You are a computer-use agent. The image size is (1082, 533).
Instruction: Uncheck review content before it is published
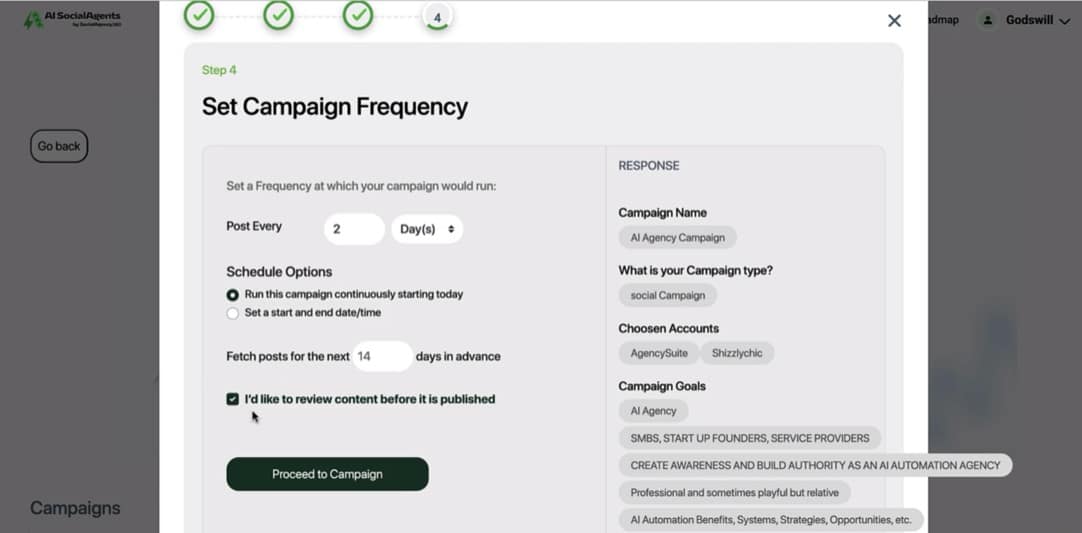(233, 399)
